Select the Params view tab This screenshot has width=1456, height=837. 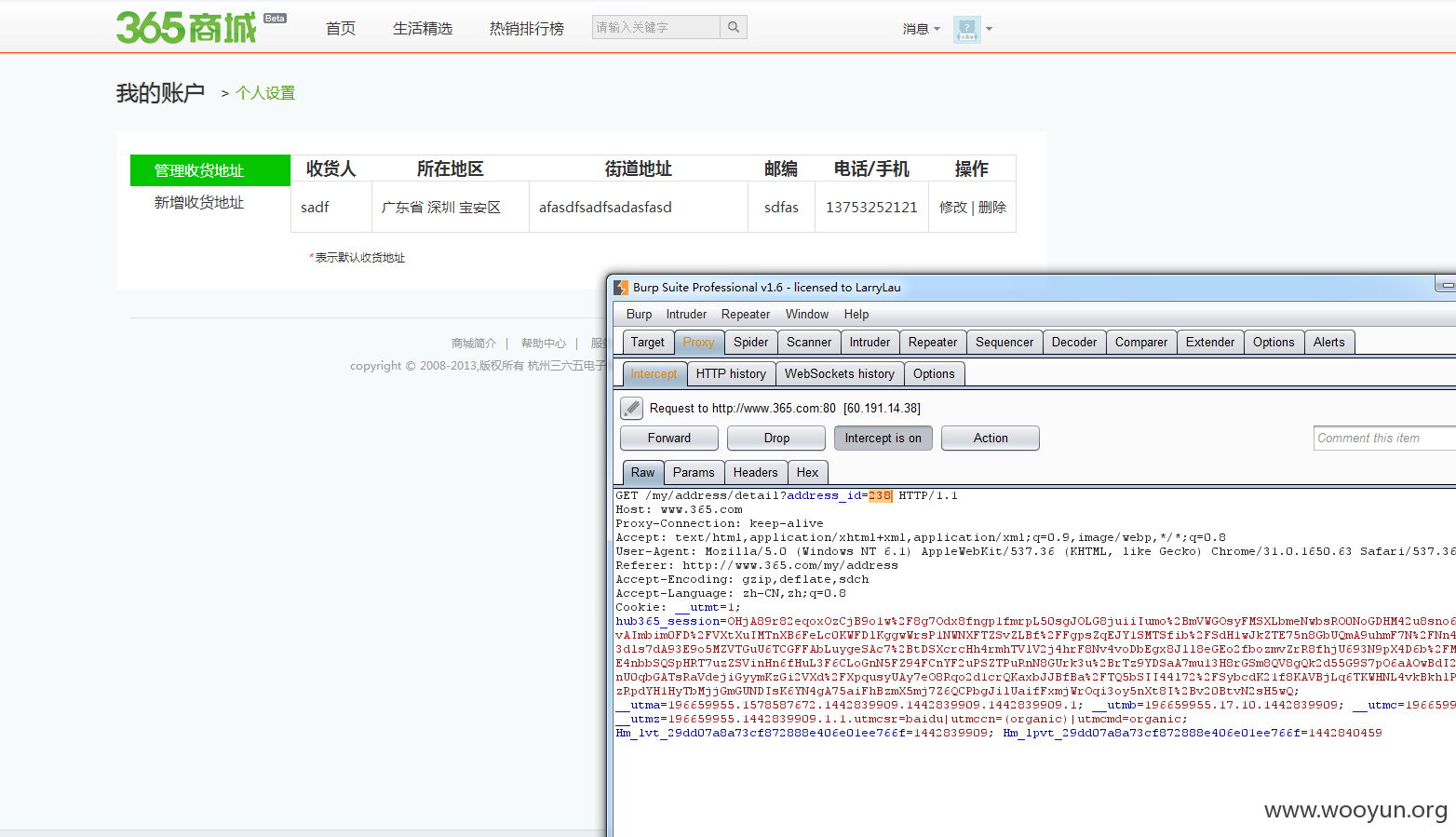(694, 473)
